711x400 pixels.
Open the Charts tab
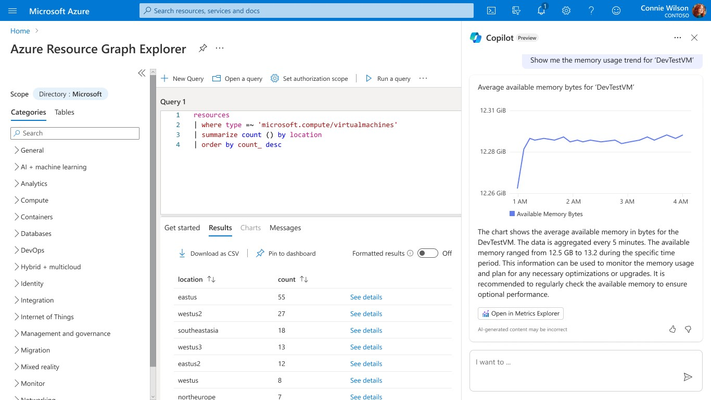(x=250, y=228)
